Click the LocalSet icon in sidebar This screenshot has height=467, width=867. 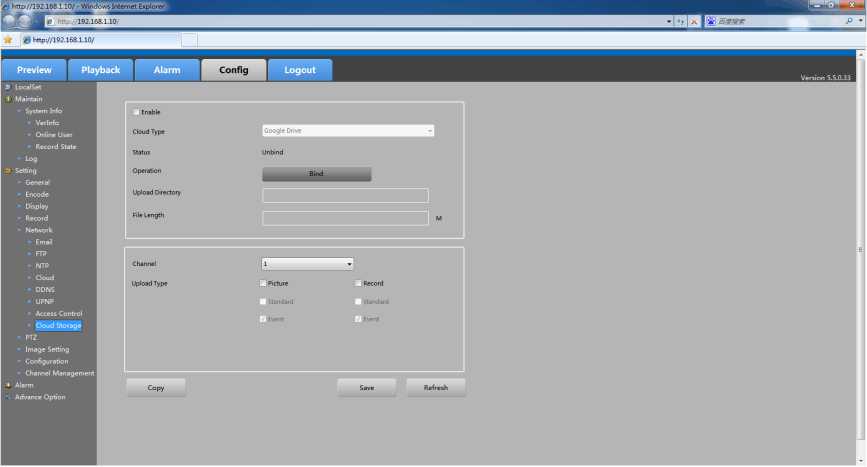8,87
